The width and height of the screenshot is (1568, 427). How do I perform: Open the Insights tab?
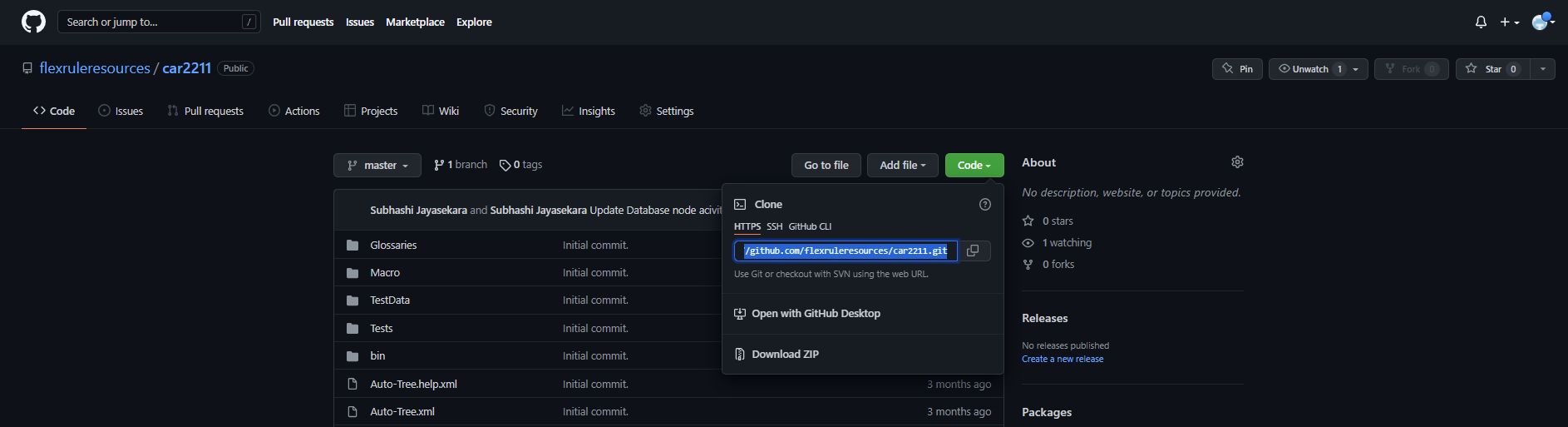pyautogui.click(x=589, y=111)
